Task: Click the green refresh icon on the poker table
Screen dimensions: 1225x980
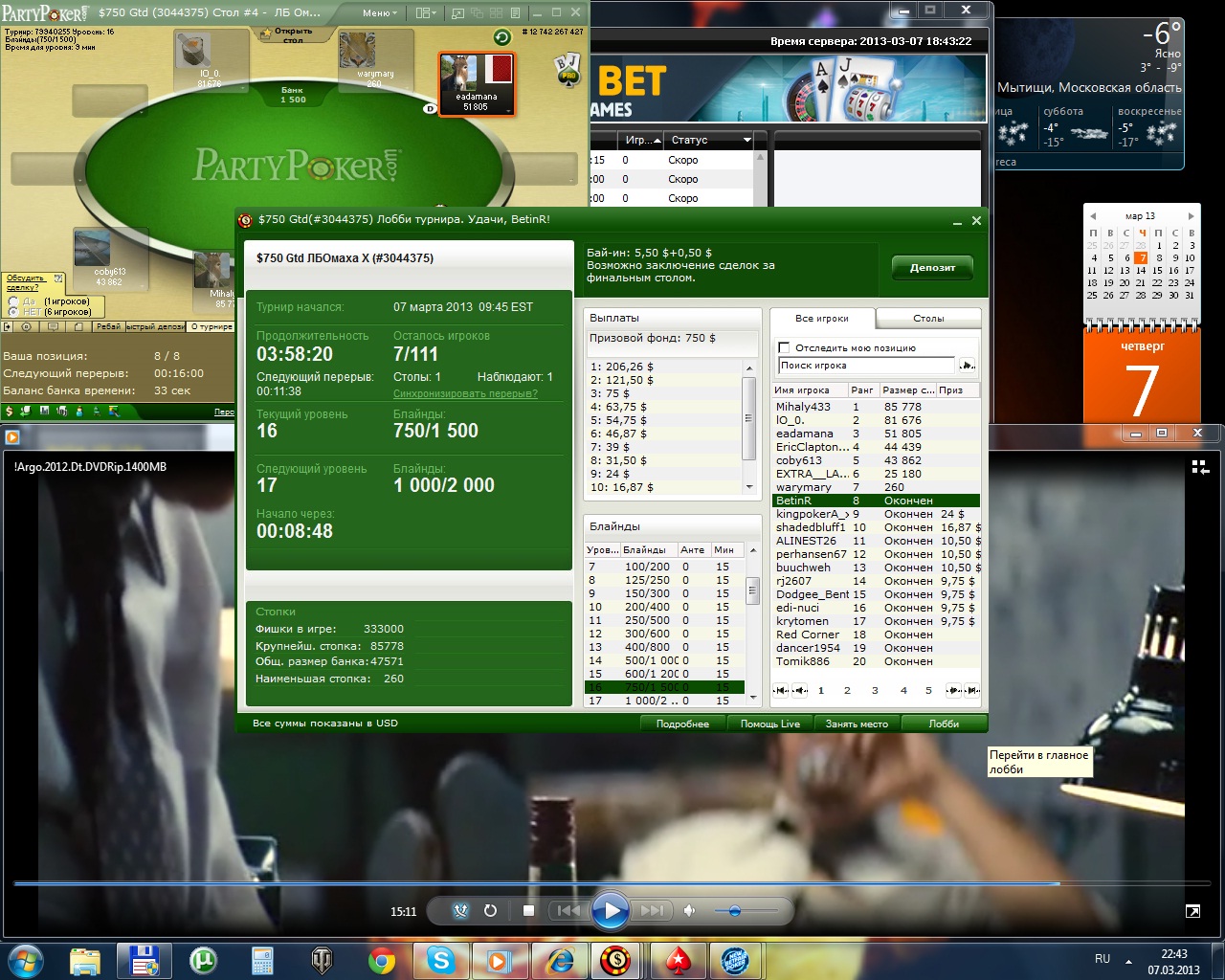Action: tap(501, 37)
